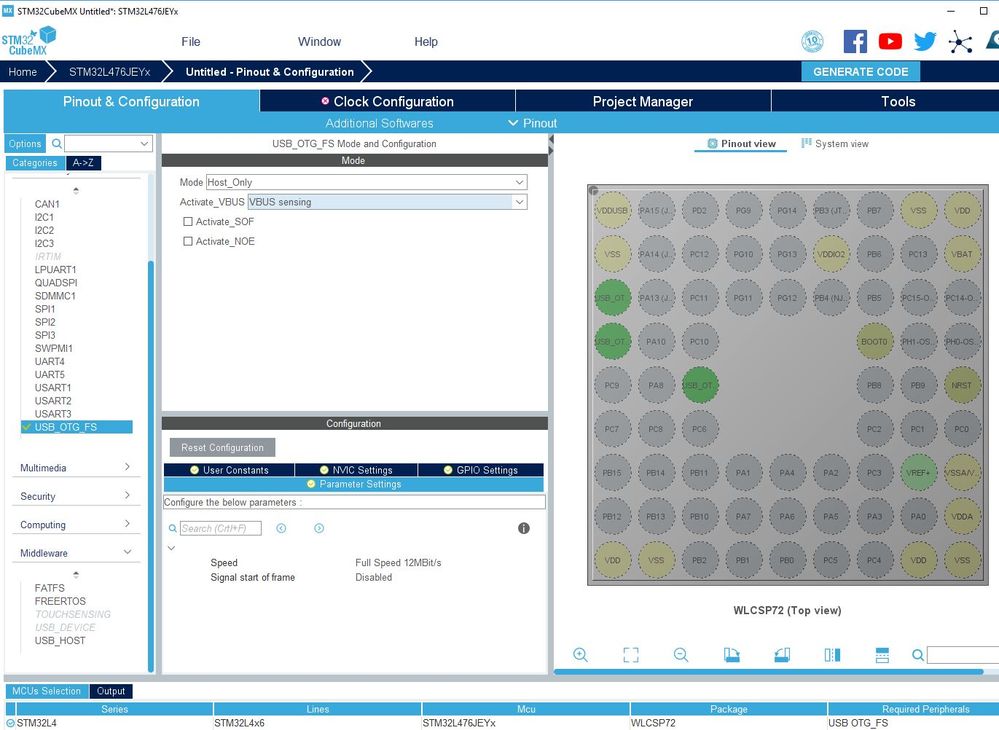Click the pinout horizontal scrollbar

[768, 671]
